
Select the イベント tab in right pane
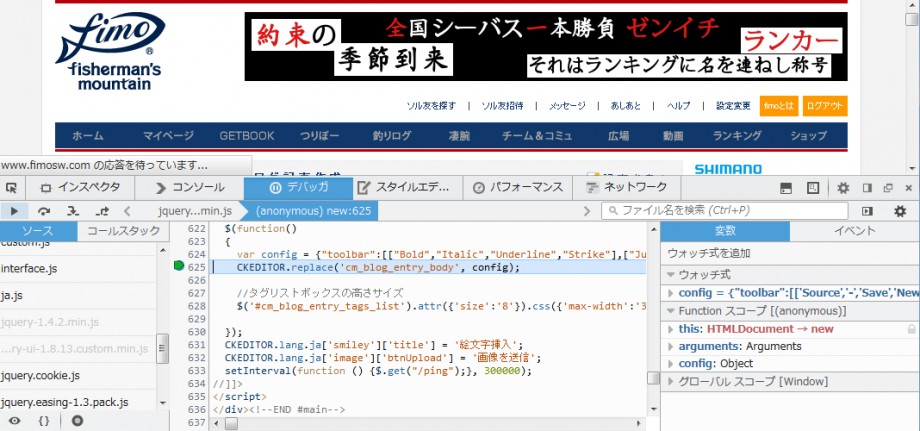tap(855, 231)
